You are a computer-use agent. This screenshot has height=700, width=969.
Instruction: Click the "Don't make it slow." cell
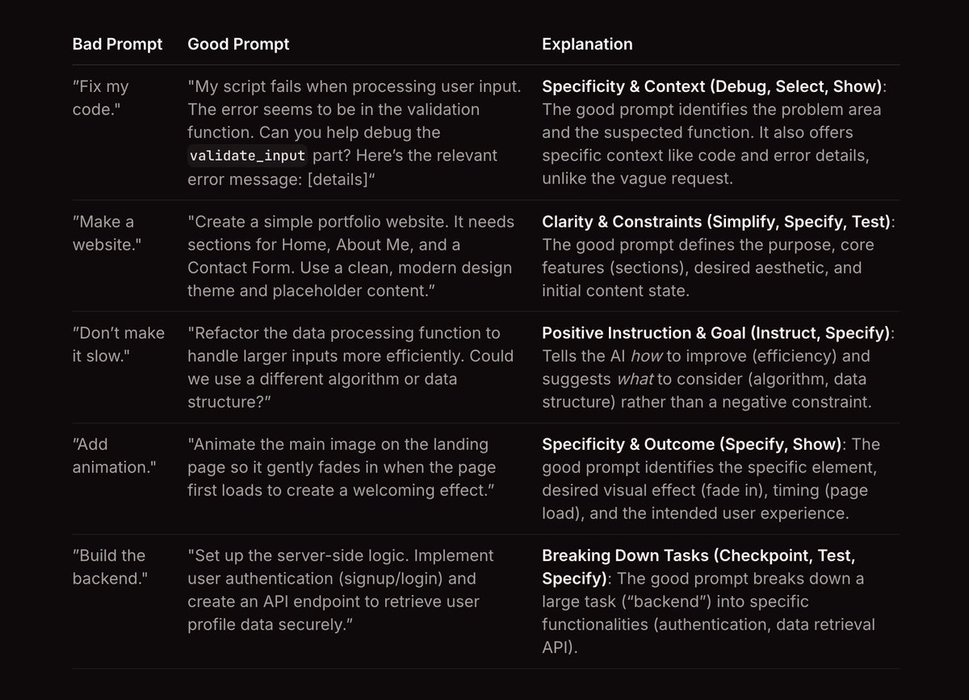click(x=109, y=344)
